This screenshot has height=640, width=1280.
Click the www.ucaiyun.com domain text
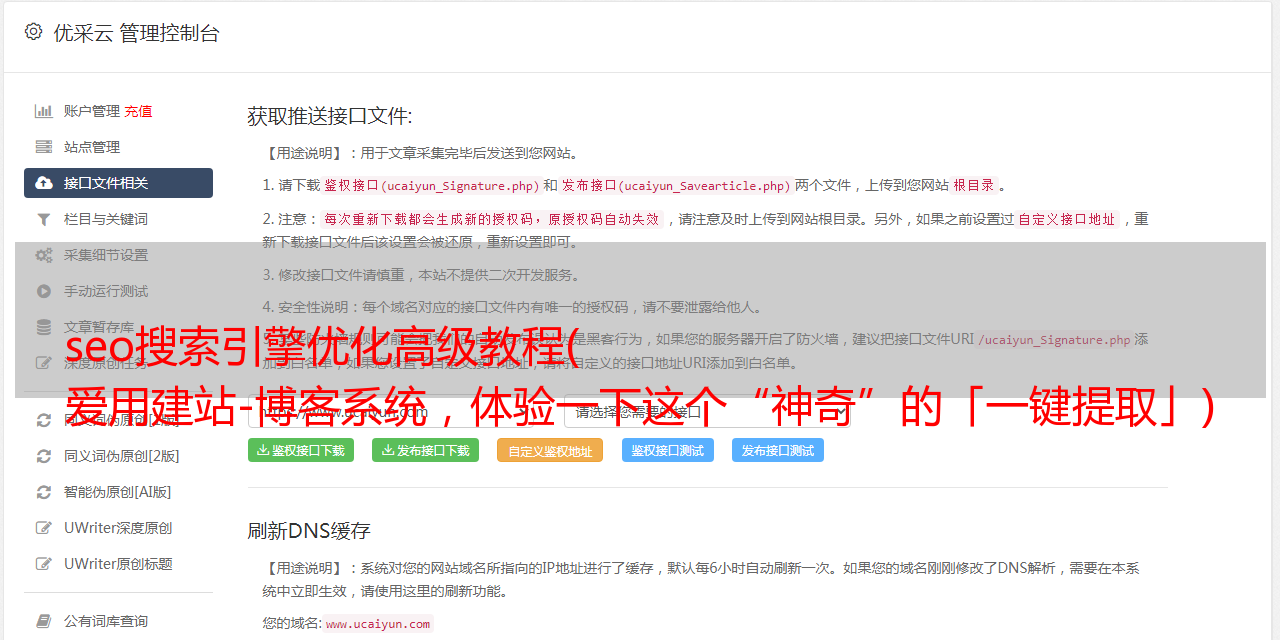[378, 623]
